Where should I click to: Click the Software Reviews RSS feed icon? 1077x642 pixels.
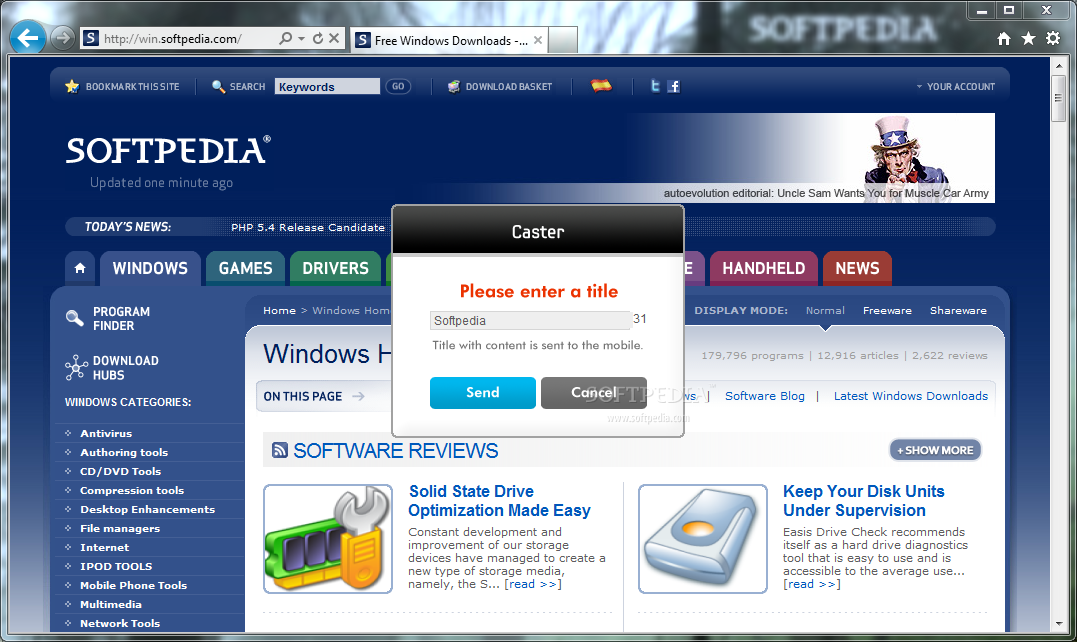point(280,450)
